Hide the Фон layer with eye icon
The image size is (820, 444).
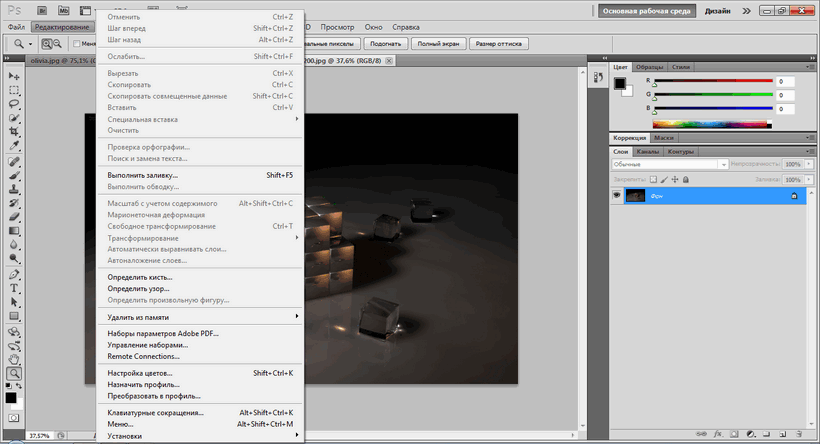click(617, 197)
